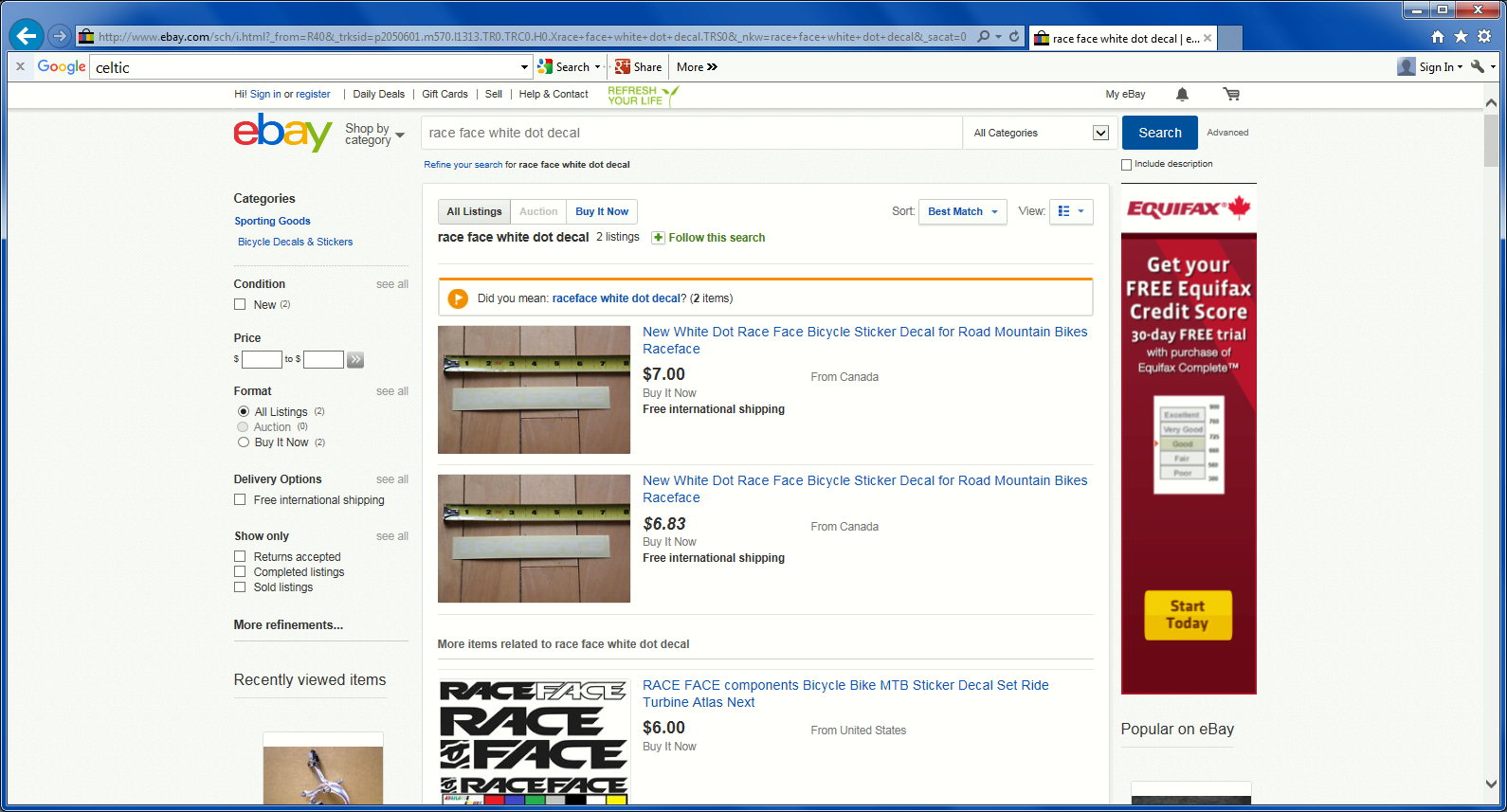This screenshot has width=1507, height=812.
Task: Click the Google toolbar Search button
Action: (564, 66)
